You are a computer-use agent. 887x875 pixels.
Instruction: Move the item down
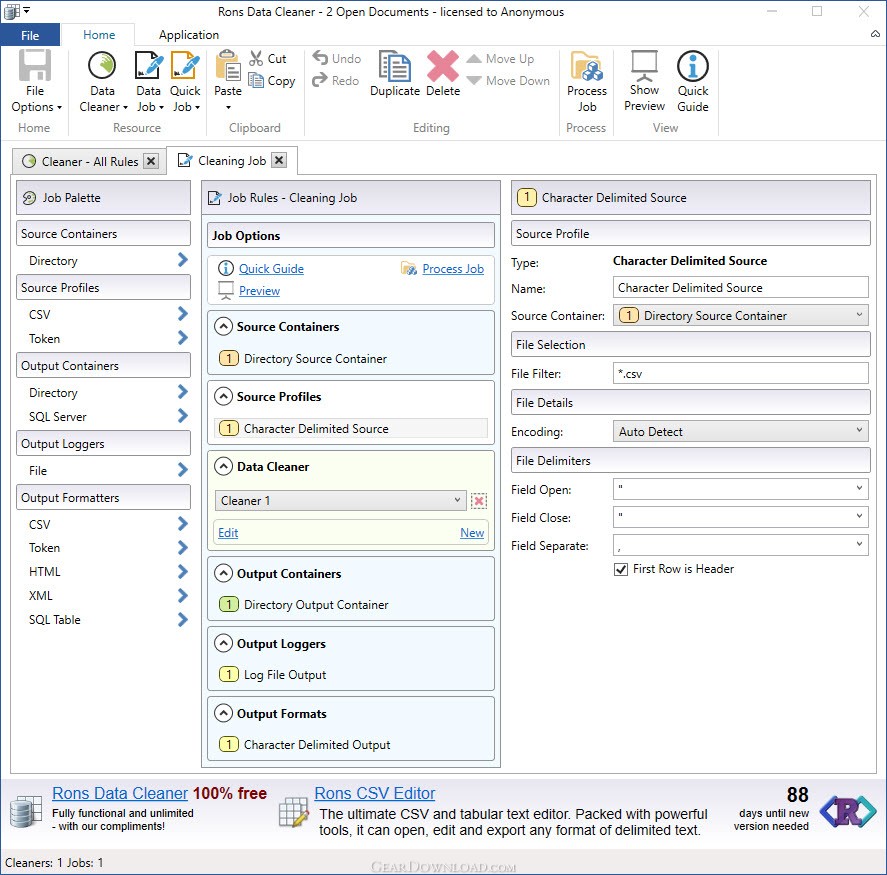click(509, 81)
